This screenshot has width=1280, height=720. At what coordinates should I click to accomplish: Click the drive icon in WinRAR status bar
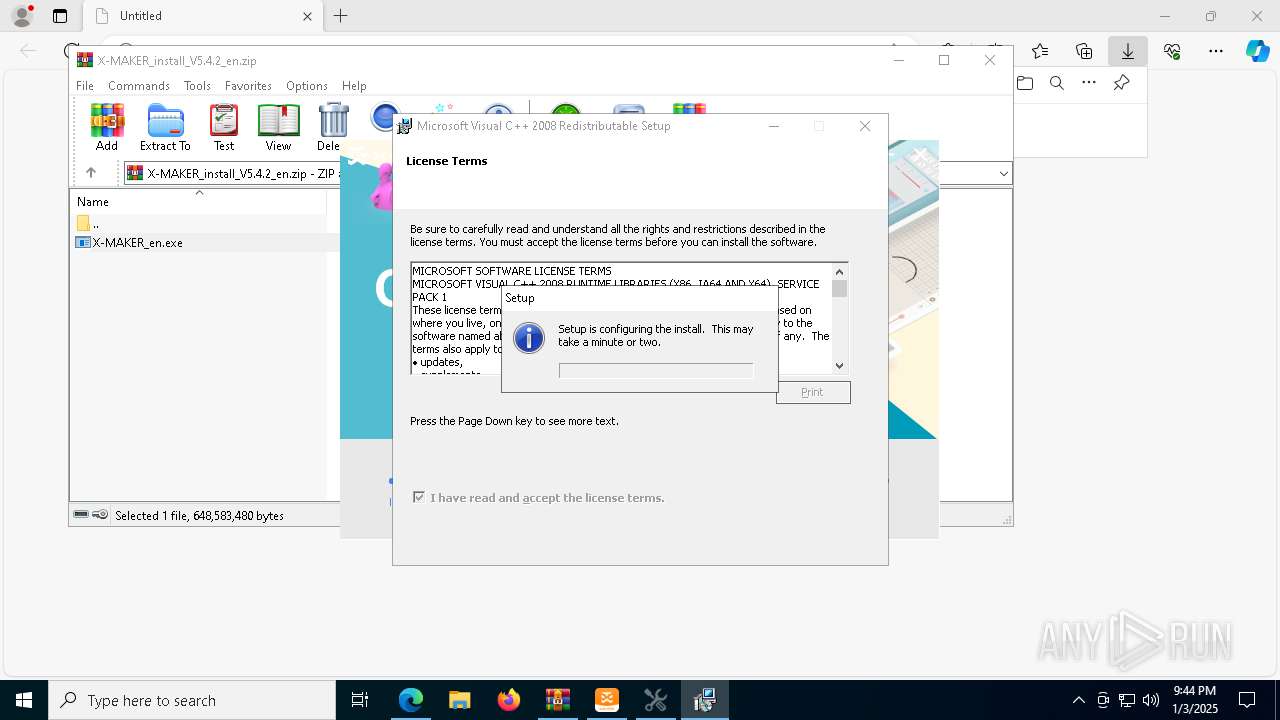tap(81, 515)
